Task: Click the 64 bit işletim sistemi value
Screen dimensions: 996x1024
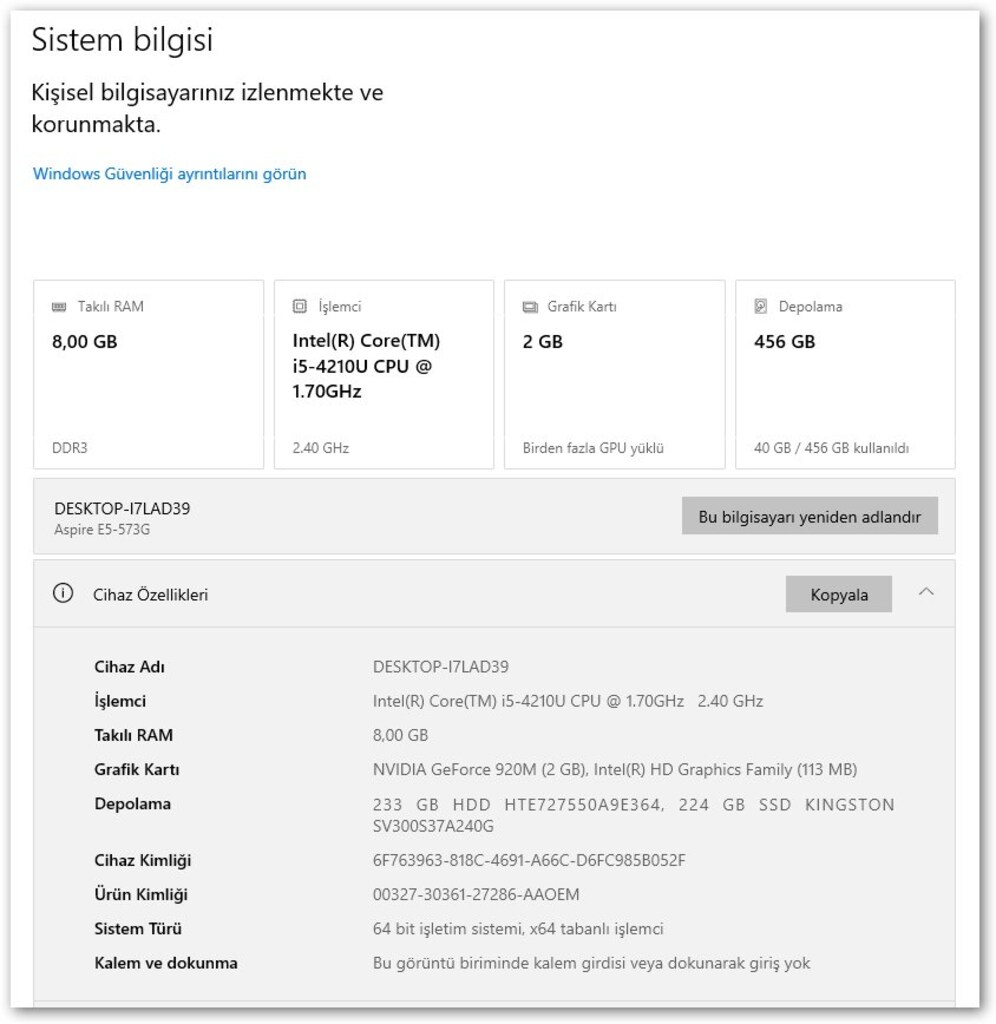Action: coord(518,929)
